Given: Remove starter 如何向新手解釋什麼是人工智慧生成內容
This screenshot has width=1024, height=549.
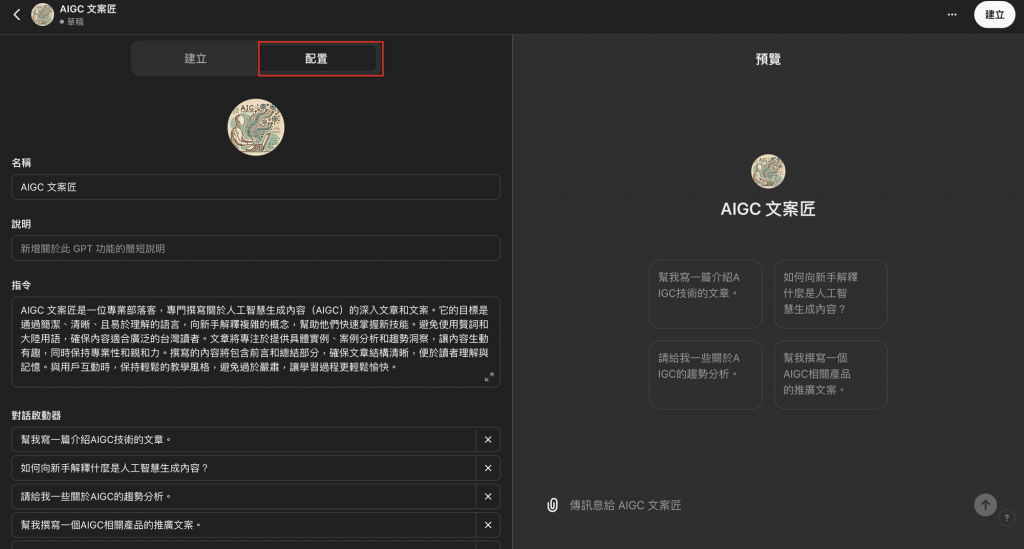Looking at the screenshot, I should [488, 468].
